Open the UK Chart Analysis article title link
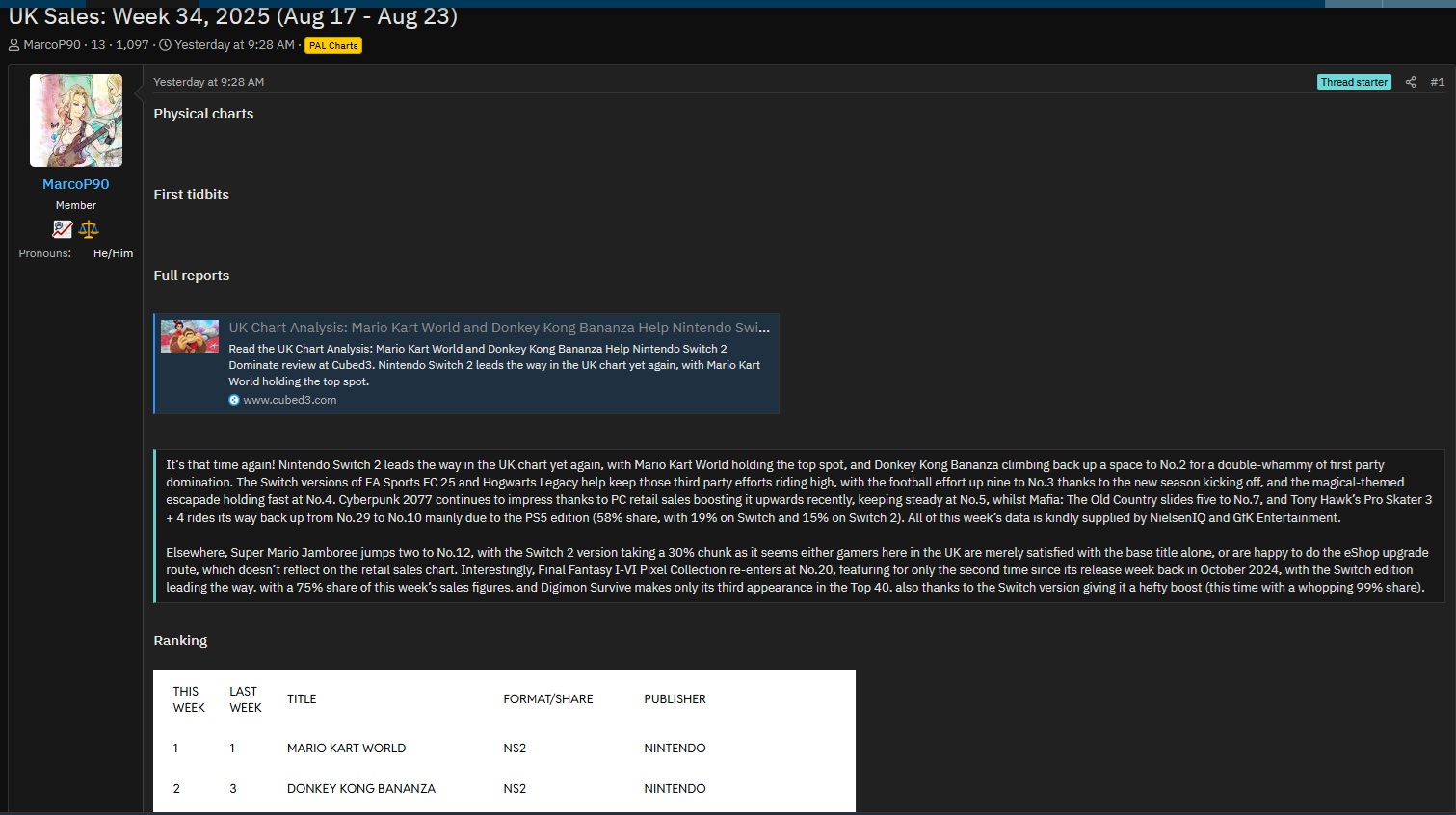 499,328
